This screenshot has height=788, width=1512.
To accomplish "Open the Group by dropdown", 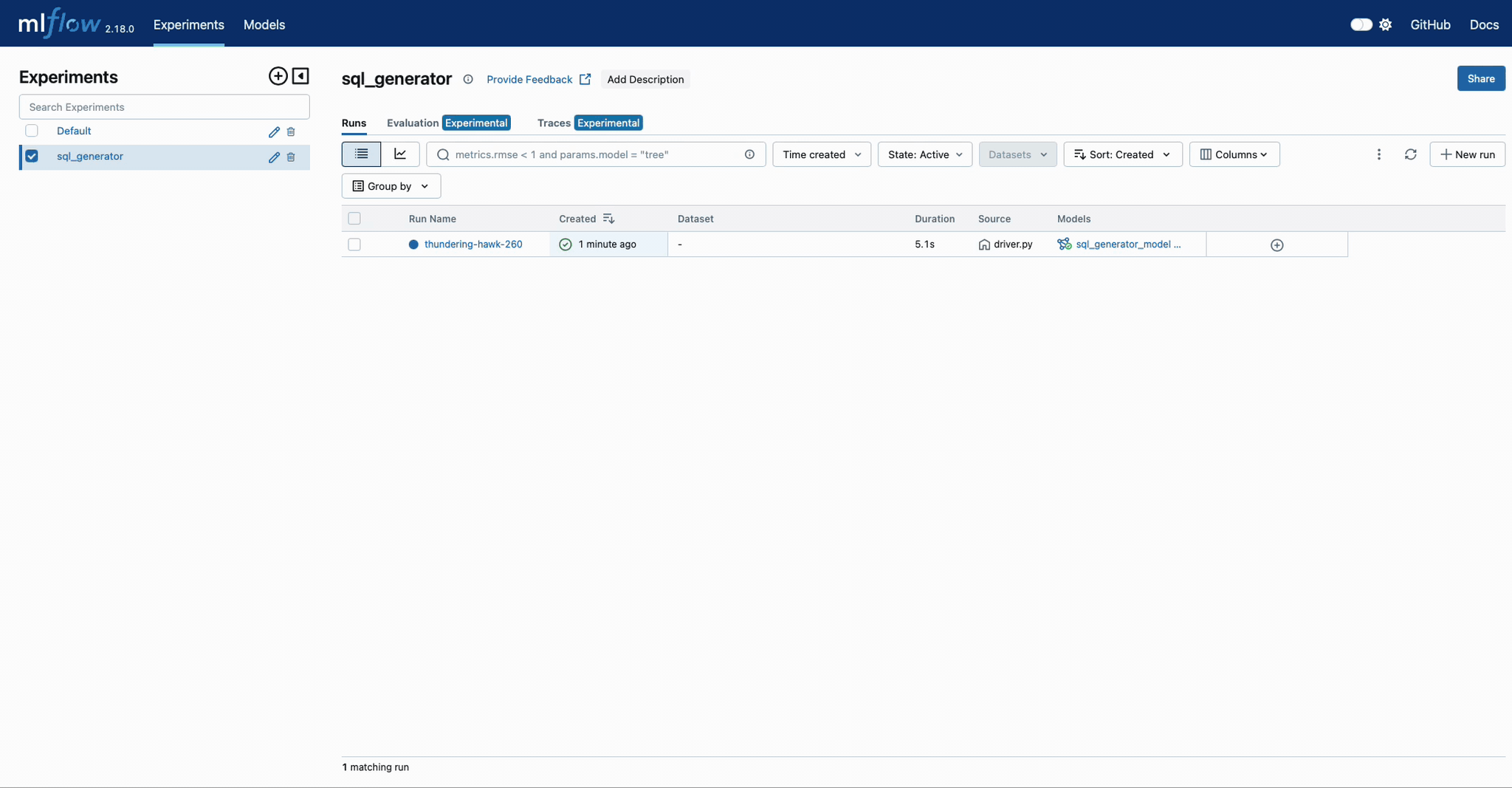I will pyautogui.click(x=391, y=185).
